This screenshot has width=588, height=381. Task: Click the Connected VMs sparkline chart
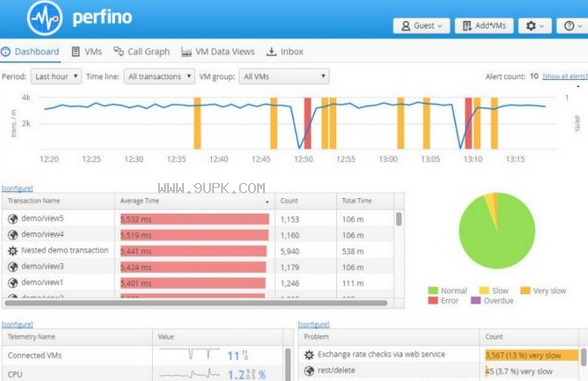189,354
